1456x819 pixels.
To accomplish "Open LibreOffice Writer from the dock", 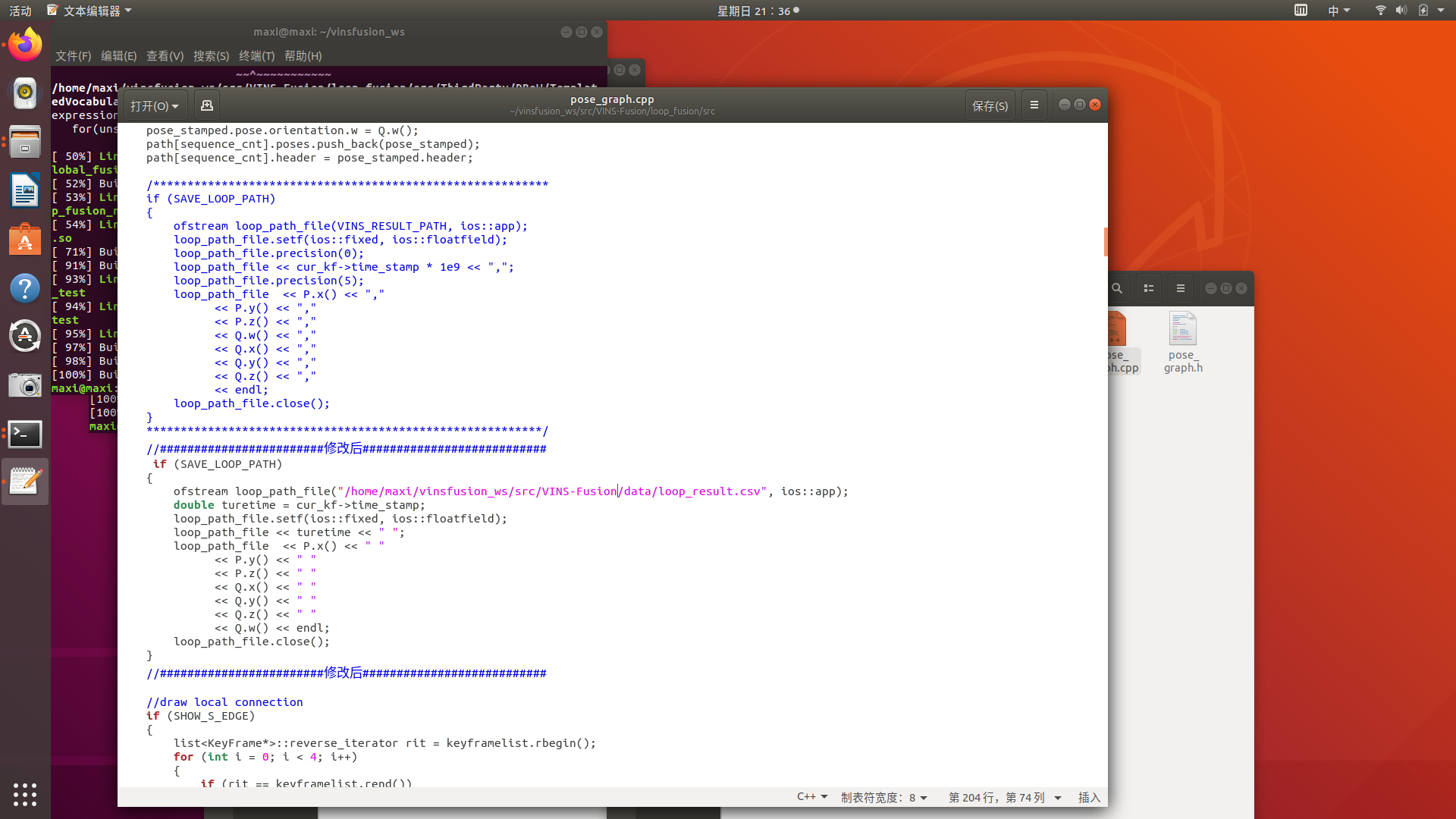I will pyautogui.click(x=25, y=190).
